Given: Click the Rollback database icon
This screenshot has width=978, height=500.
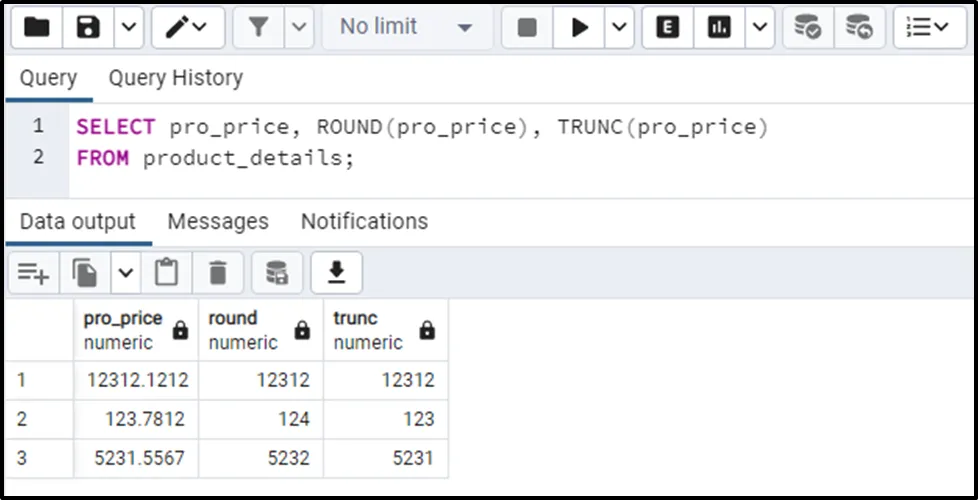Looking at the screenshot, I should (x=858, y=28).
